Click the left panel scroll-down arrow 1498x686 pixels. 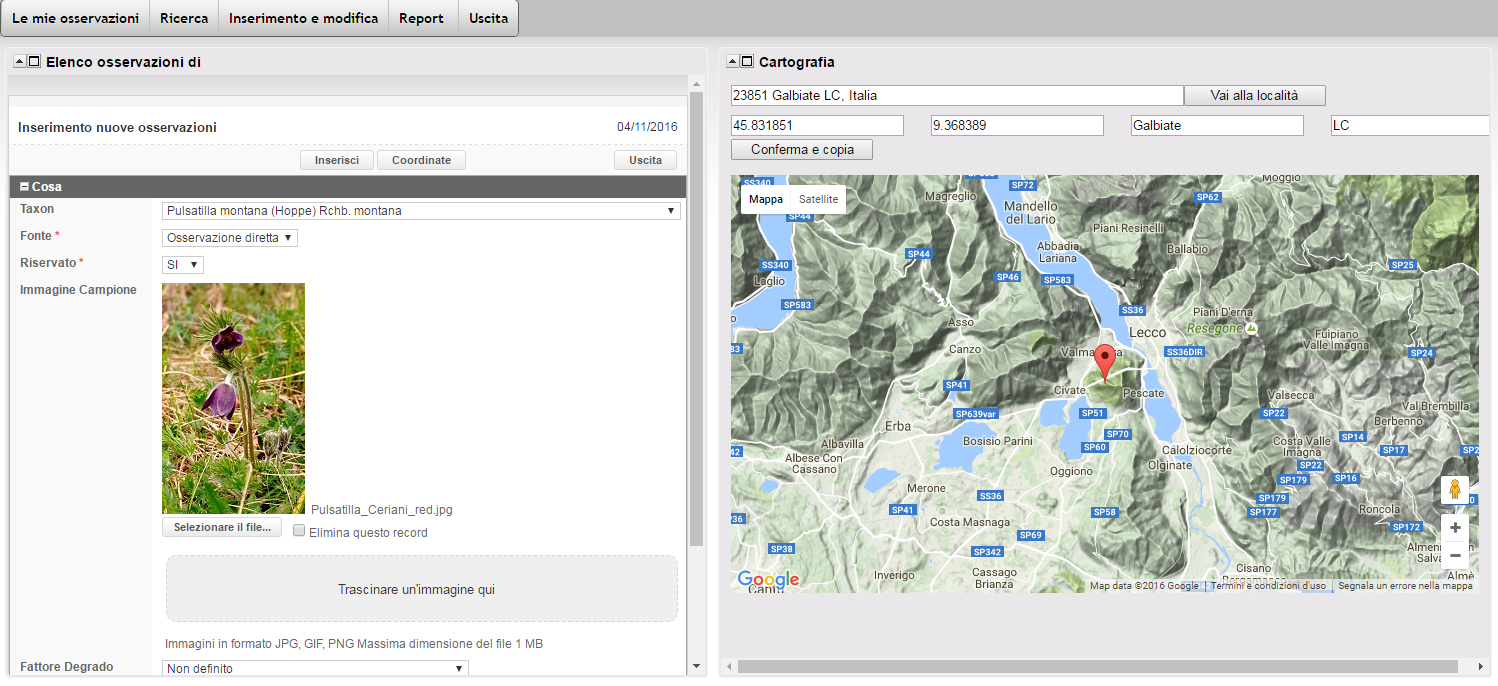(696, 666)
